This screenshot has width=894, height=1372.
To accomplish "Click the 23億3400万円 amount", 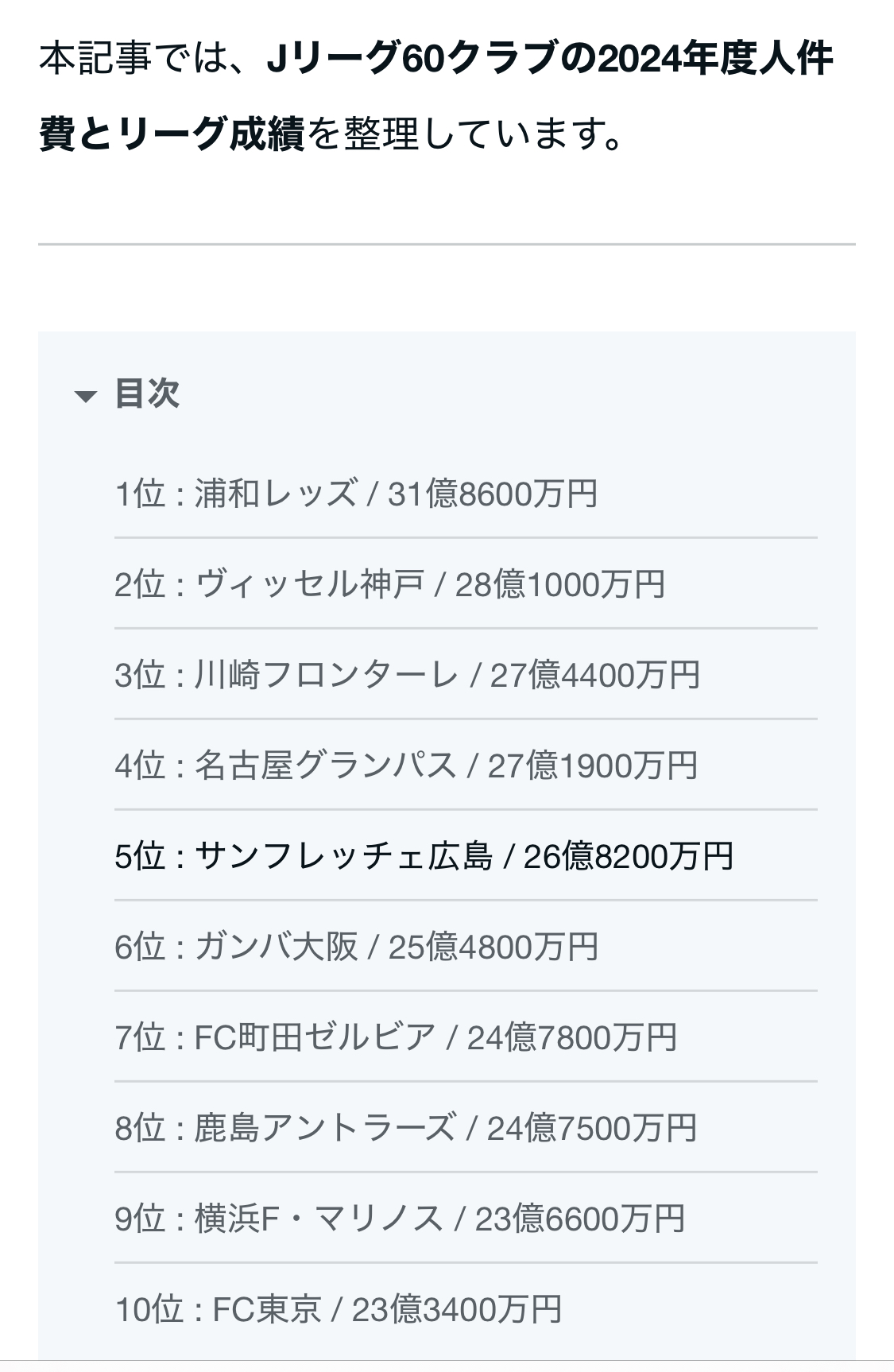I will pos(457,1309).
